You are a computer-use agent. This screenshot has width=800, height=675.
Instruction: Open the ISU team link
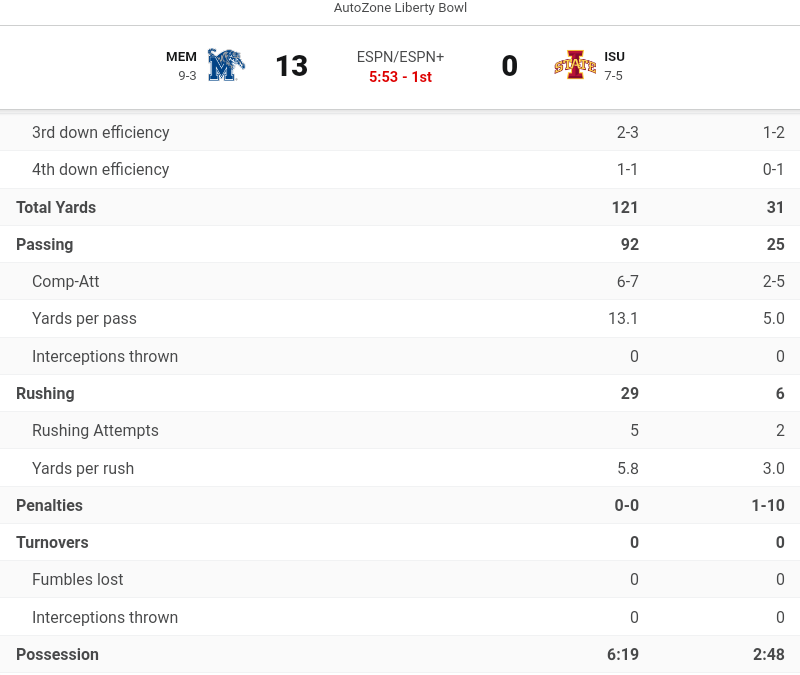[x=614, y=57]
